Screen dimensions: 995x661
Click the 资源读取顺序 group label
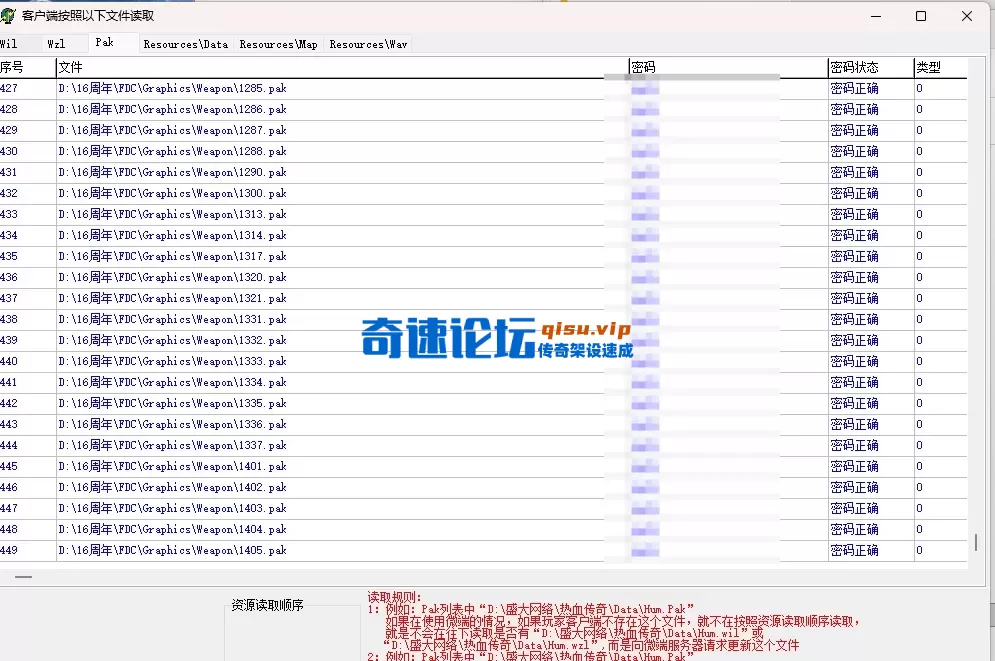point(267,605)
